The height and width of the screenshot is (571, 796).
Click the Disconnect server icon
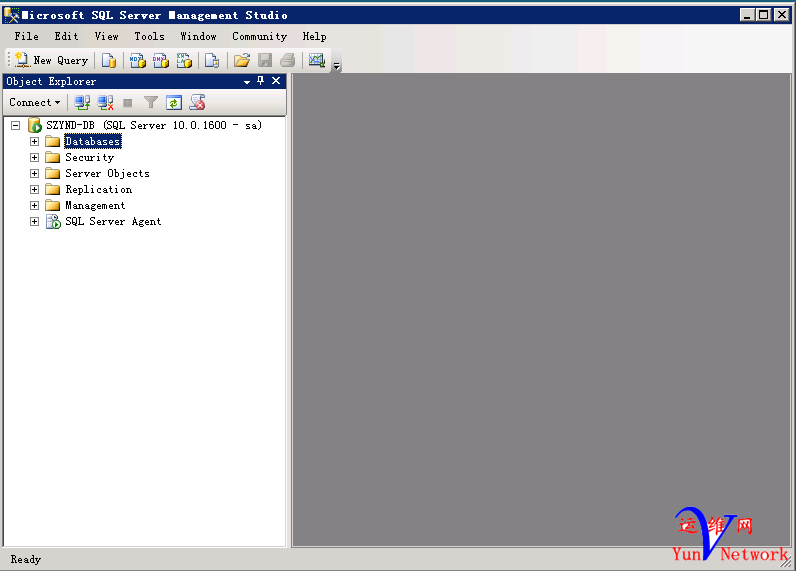coord(105,103)
